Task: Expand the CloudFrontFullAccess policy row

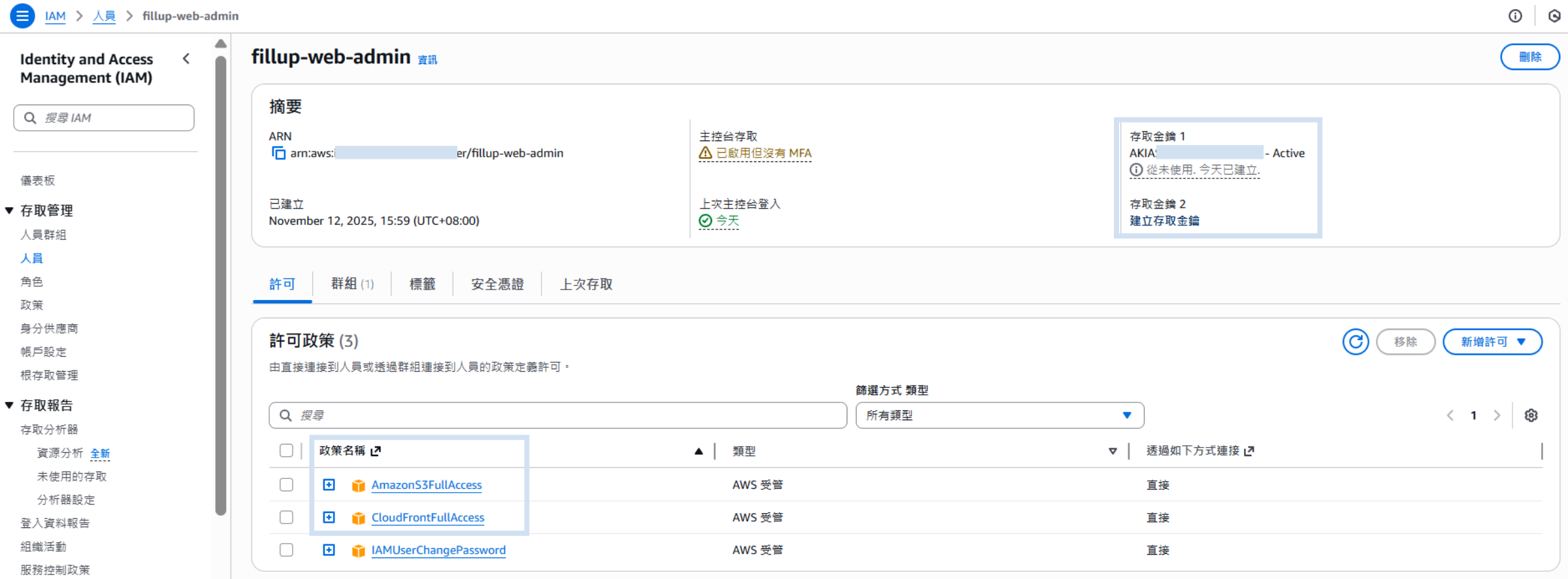Action: 329,518
